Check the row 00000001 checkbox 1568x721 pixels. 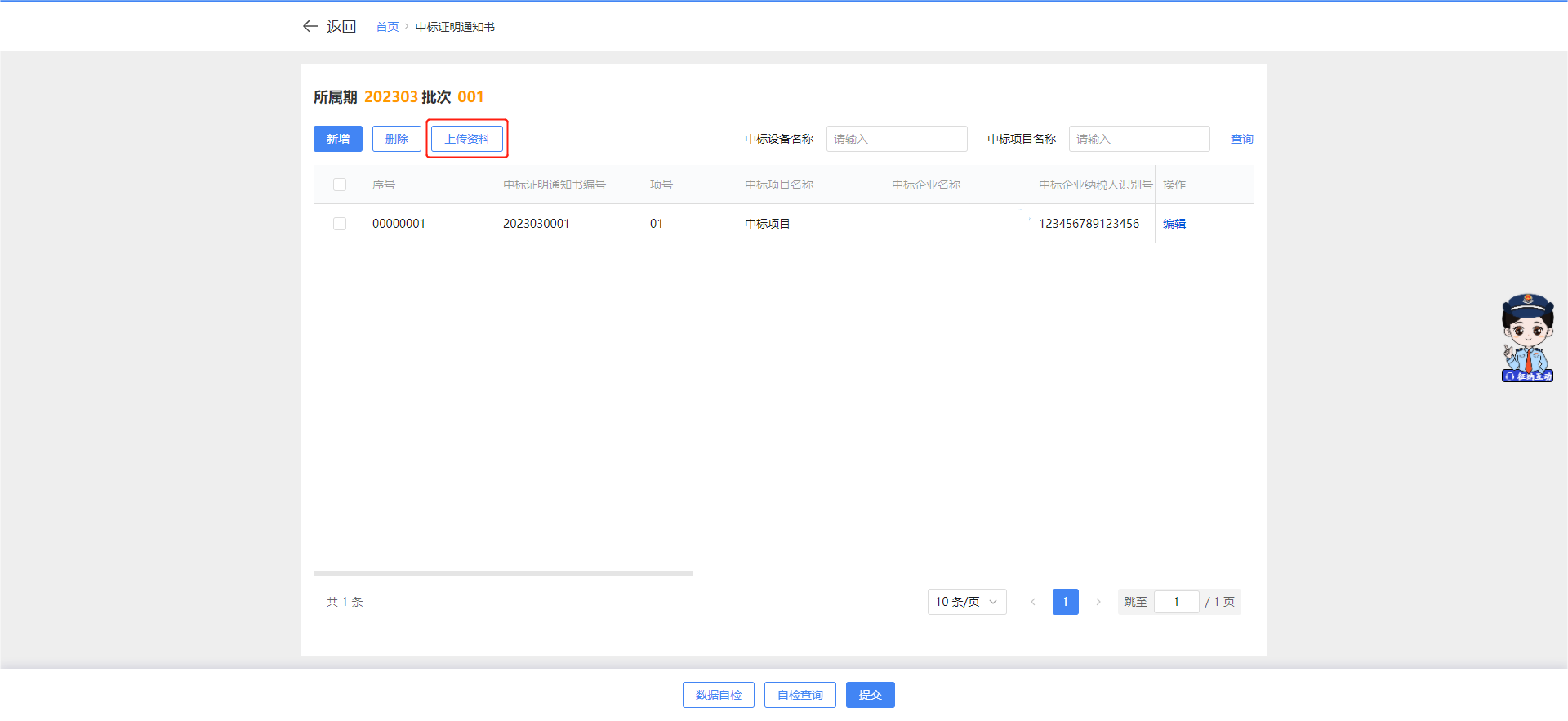point(340,224)
